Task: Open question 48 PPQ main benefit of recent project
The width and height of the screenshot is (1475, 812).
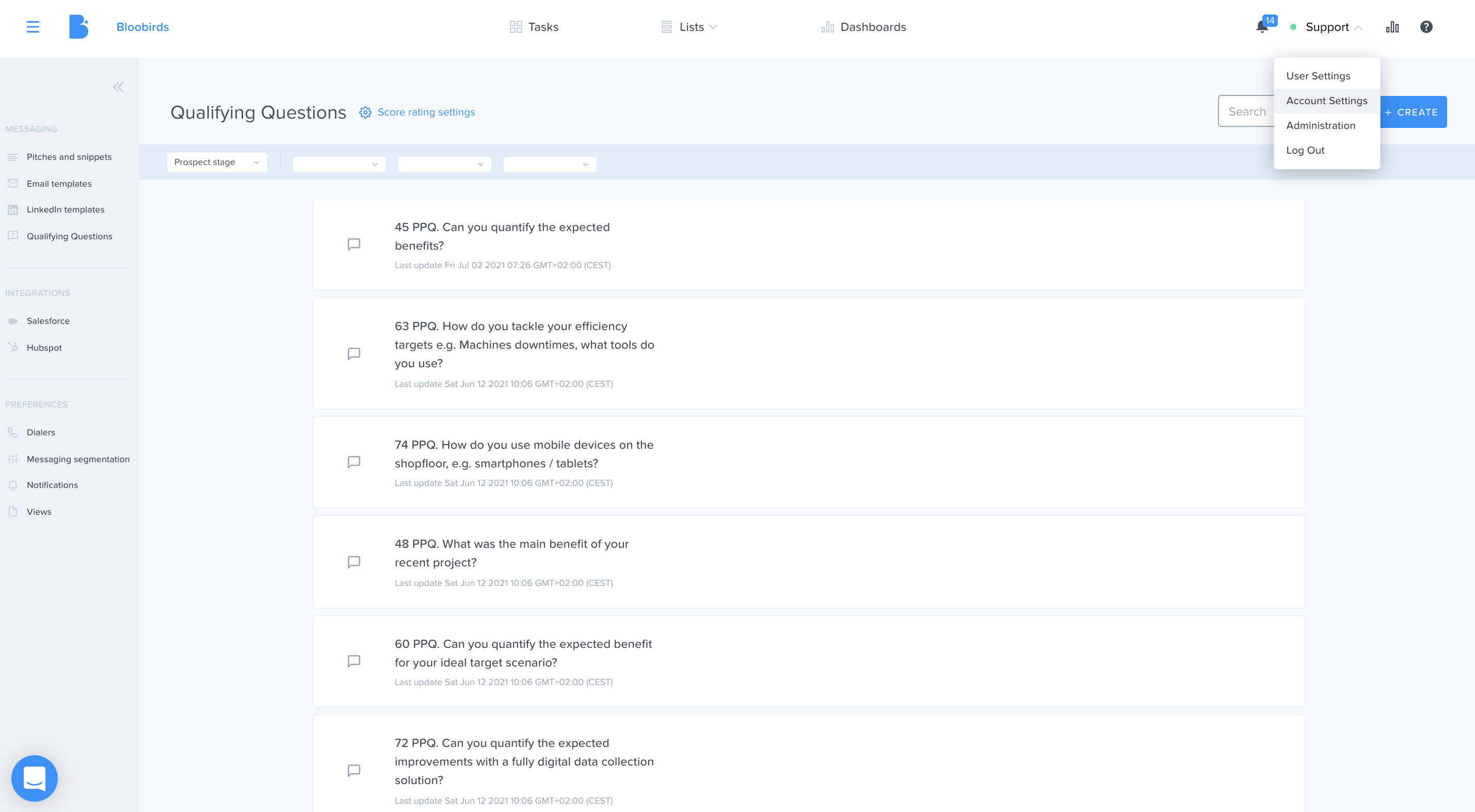Action: tap(809, 562)
